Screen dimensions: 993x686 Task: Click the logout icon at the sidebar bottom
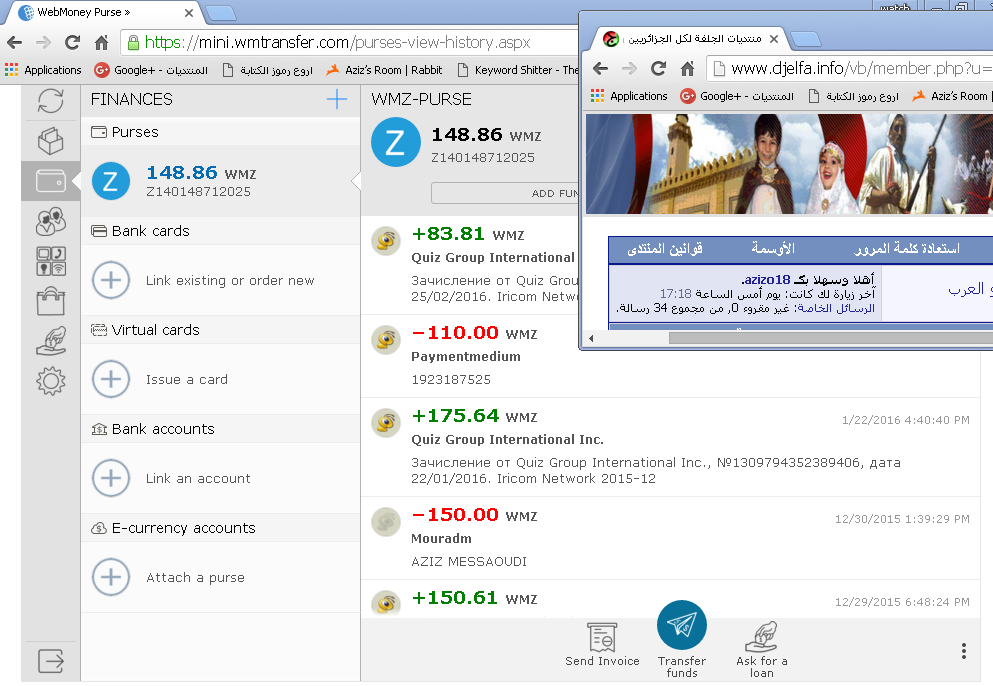coord(50,661)
